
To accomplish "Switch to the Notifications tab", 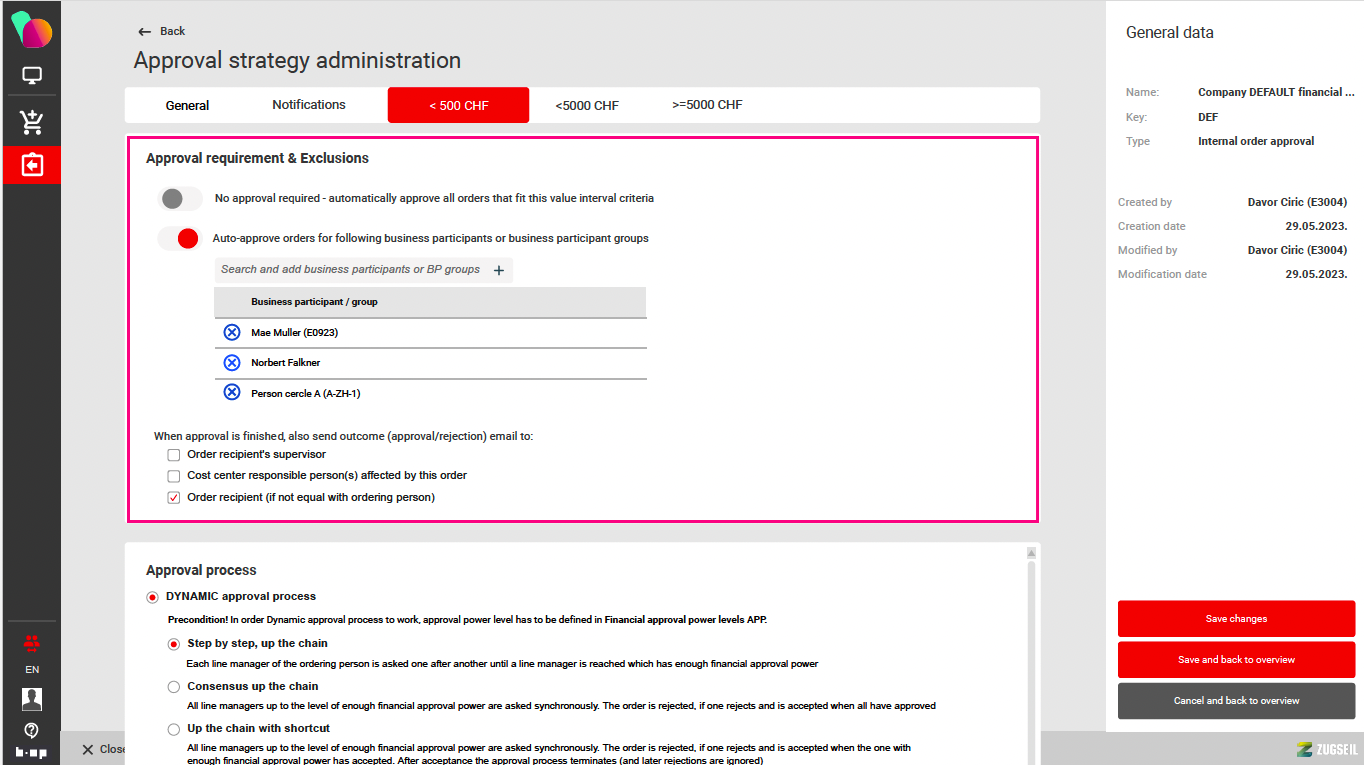I will point(309,105).
